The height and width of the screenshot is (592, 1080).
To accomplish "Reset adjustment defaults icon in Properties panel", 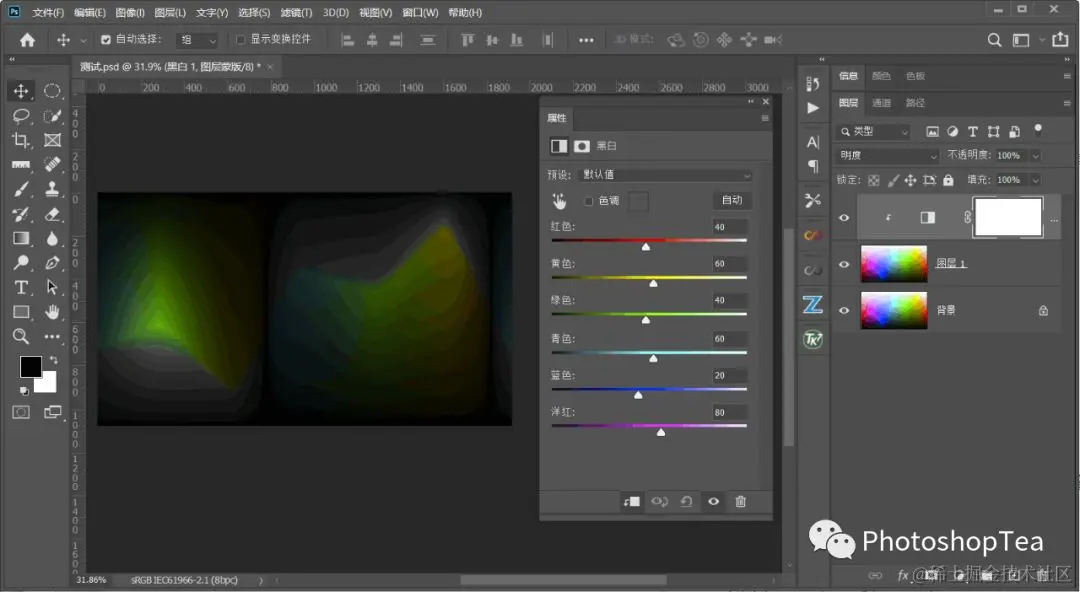I will click(x=686, y=501).
